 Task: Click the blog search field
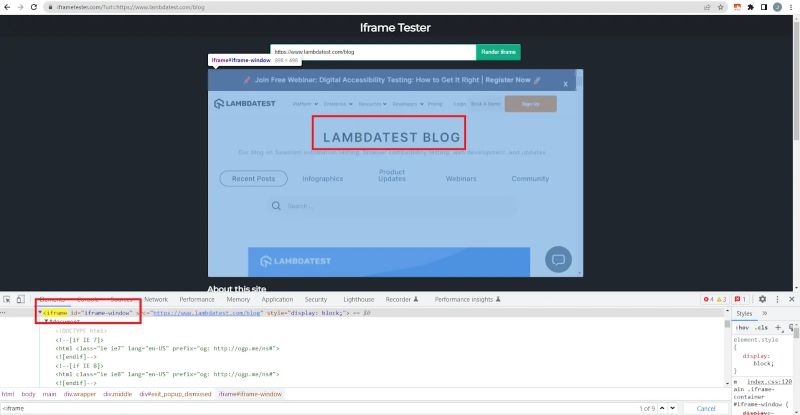(393, 206)
